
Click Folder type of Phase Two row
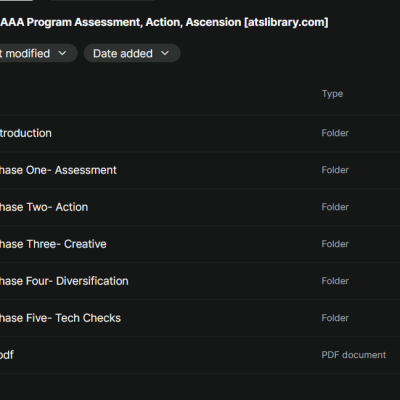[x=335, y=207]
